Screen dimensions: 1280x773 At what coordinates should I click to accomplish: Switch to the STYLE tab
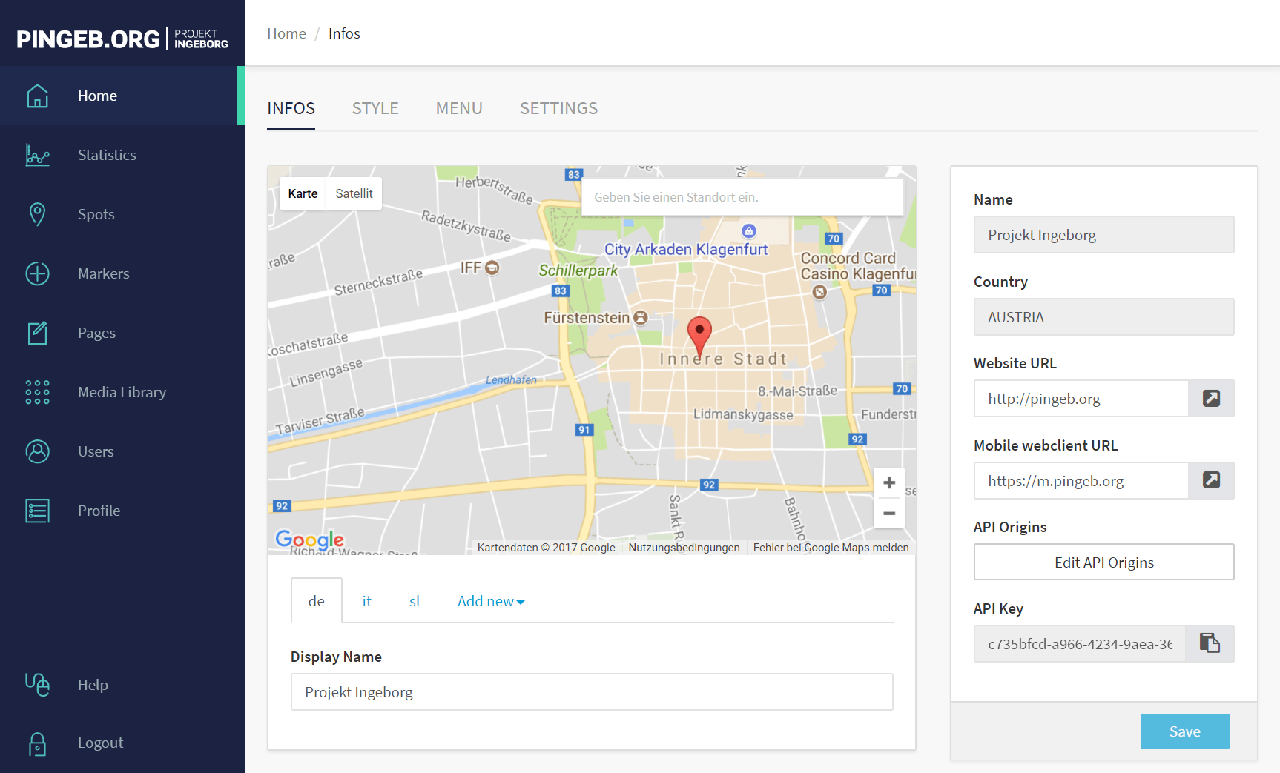tap(375, 108)
